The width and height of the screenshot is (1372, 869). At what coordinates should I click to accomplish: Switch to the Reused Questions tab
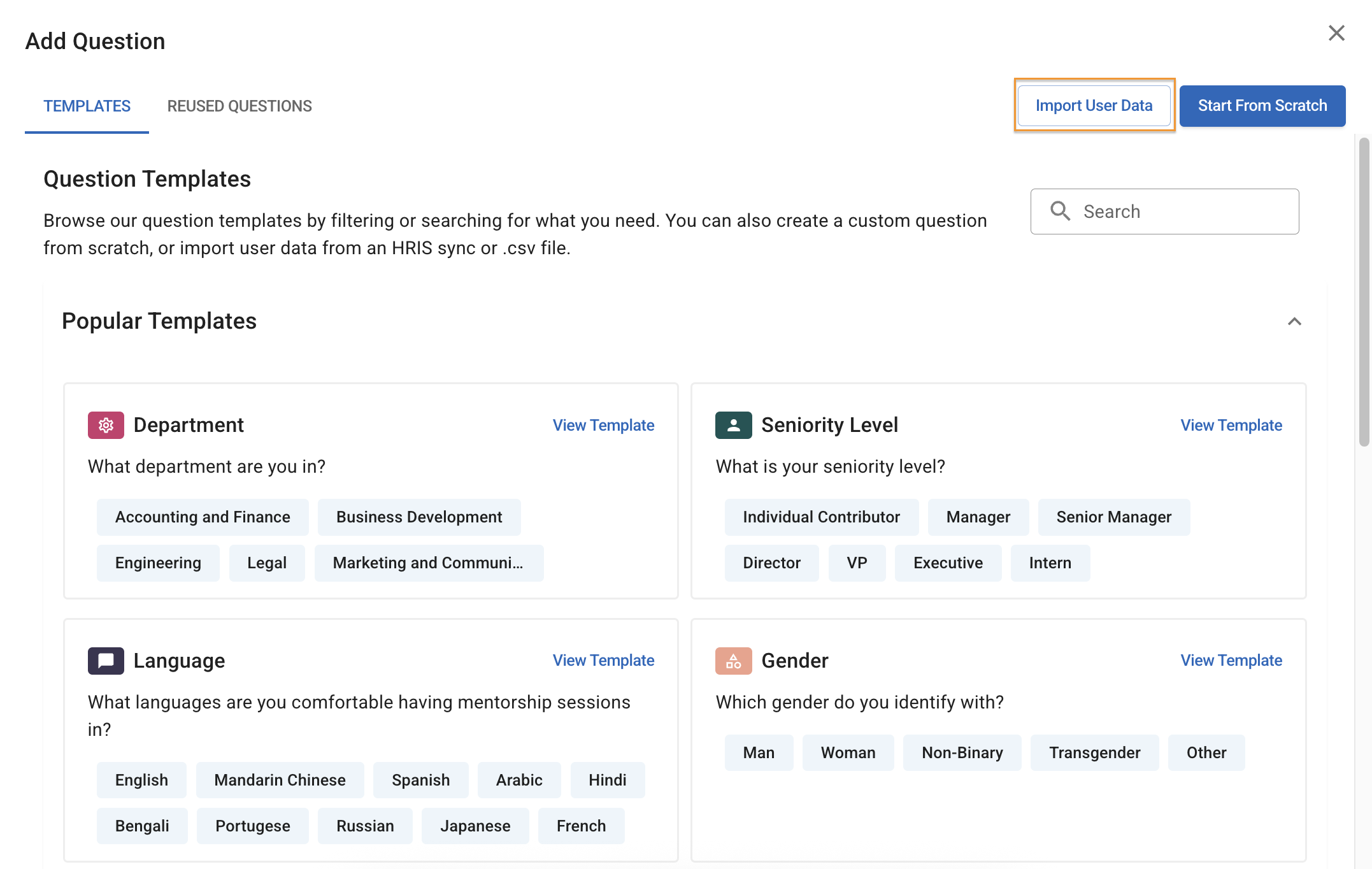239,106
